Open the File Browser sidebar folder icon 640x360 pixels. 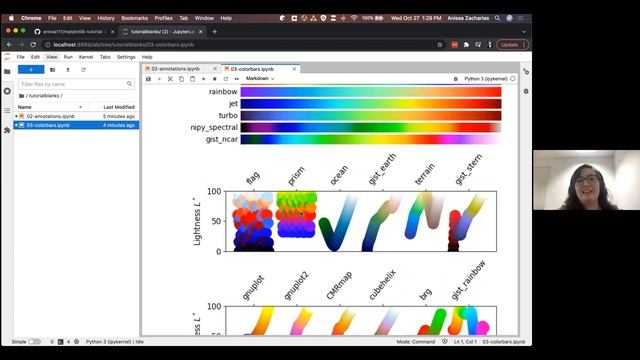7,71
